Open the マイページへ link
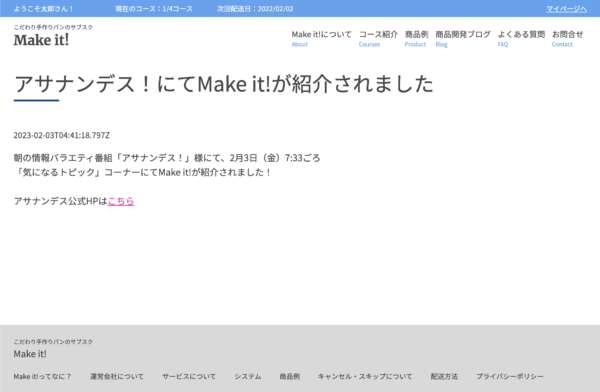 pyautogui.click(x=566, y=9)
